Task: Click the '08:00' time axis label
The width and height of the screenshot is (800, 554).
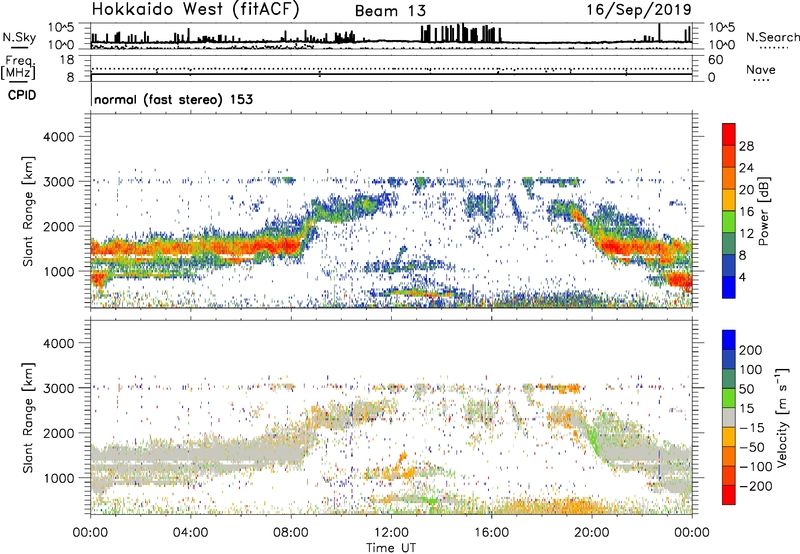Action: (291, 533)
